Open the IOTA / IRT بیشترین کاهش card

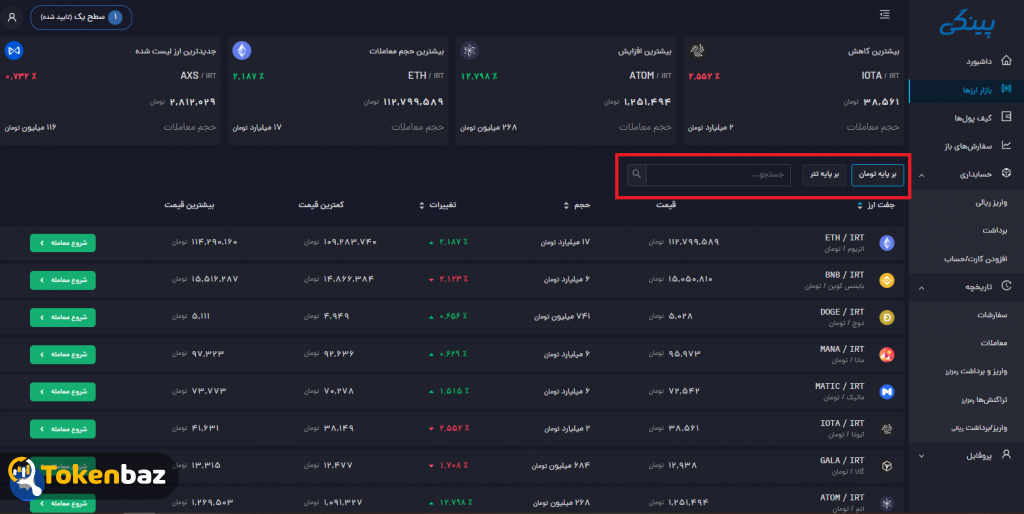(x=794, y=90)
